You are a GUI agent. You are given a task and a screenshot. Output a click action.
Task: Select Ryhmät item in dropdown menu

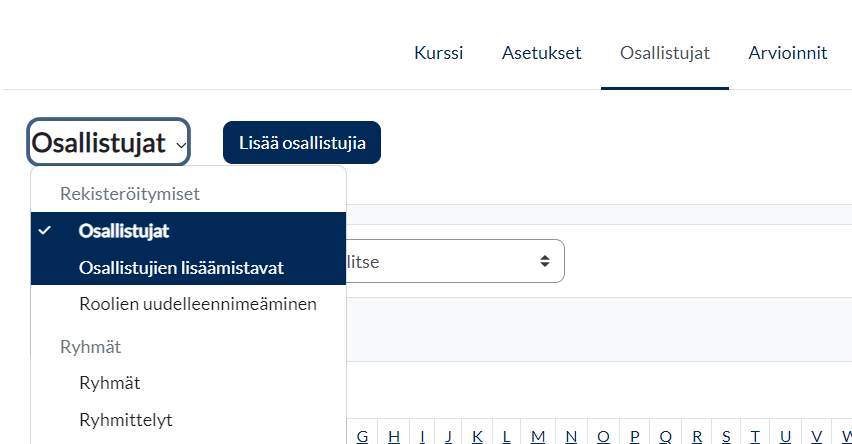pyautogui.click(x=109, y=383)
